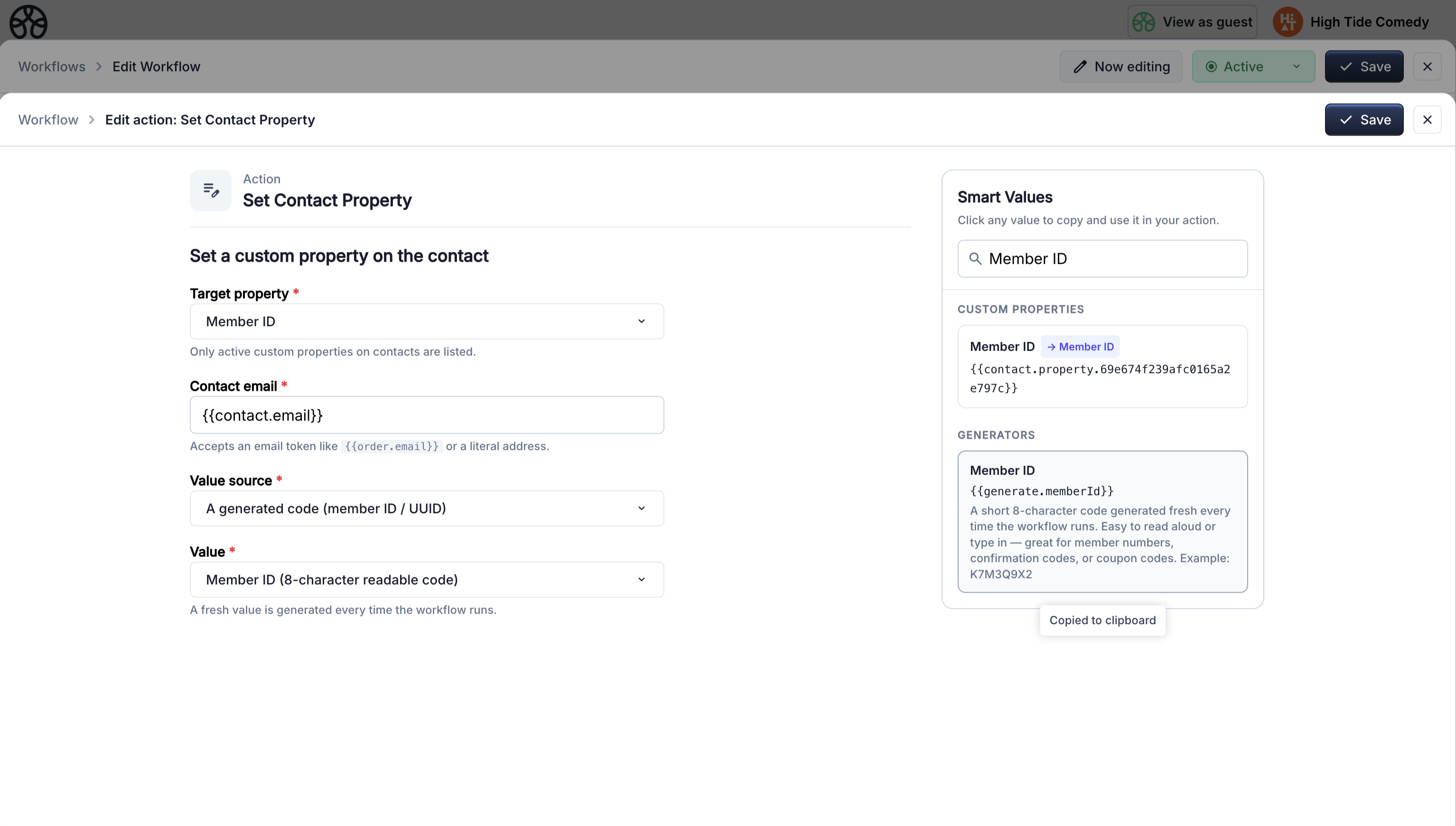The width and height of the screenshot is (1456, 826).
Task: Click the Contact email input field
Action: pos(426,415)
